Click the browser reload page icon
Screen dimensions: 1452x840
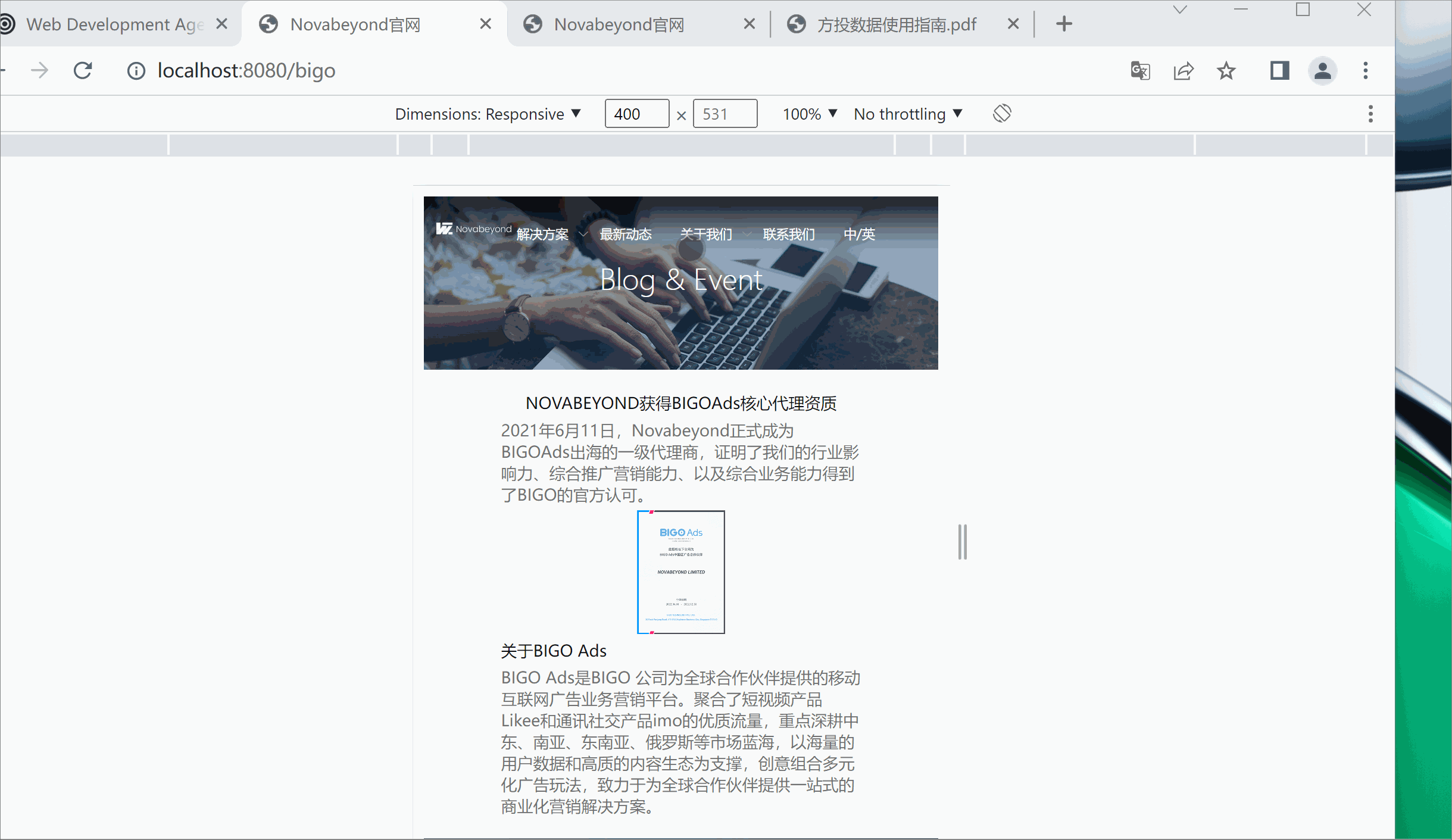tap(83, 71)
